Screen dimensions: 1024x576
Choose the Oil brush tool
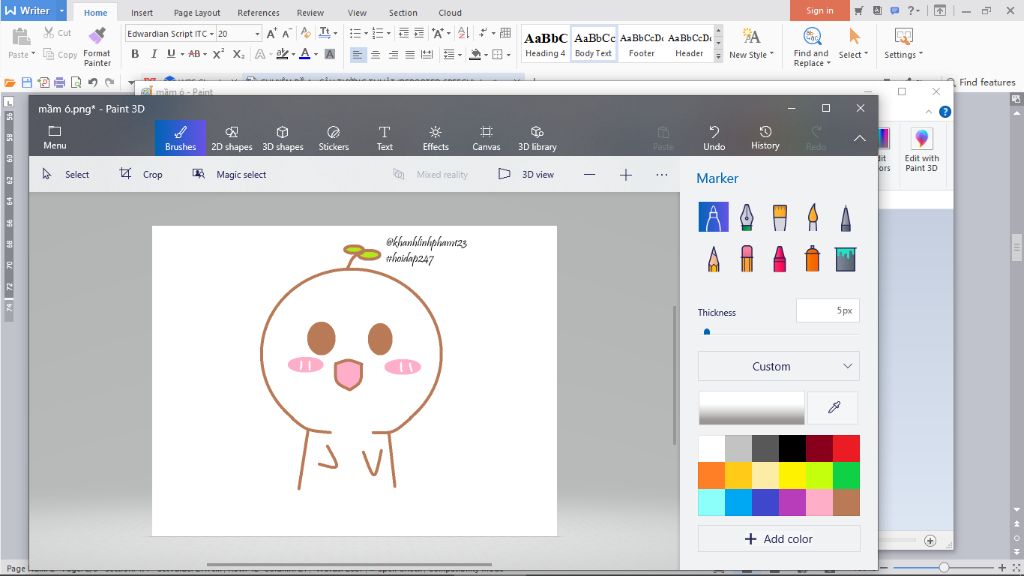pos(779,217)
